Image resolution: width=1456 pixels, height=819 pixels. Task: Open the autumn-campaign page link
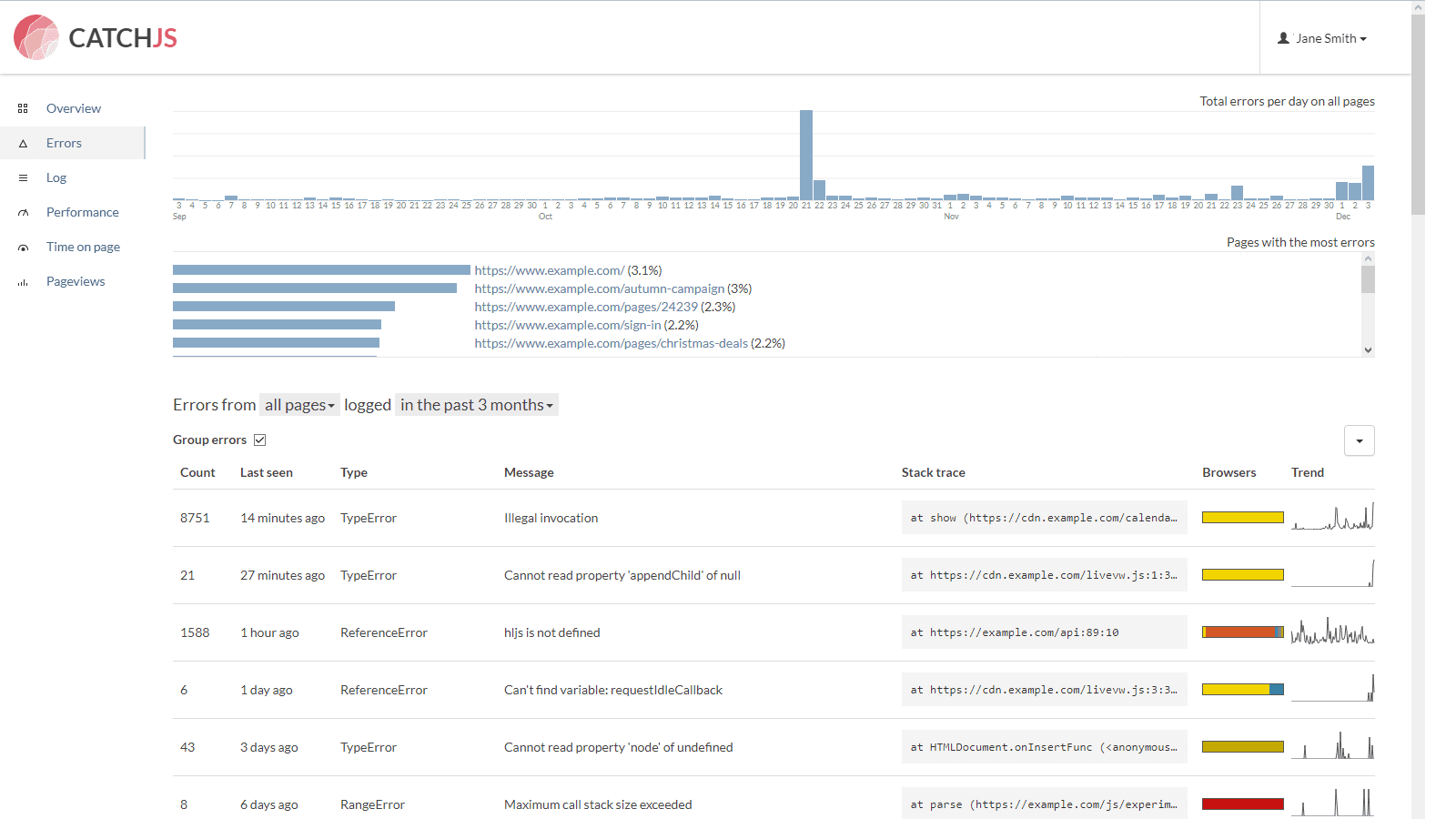click(599, 288)
